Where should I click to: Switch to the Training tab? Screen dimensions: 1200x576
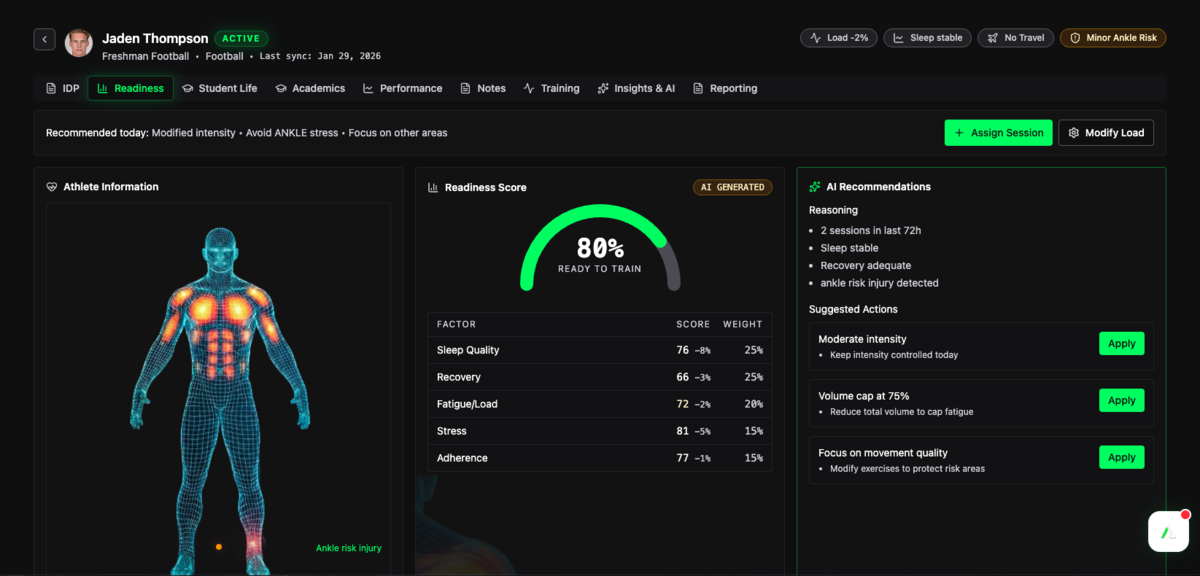(x=551, y=88)
